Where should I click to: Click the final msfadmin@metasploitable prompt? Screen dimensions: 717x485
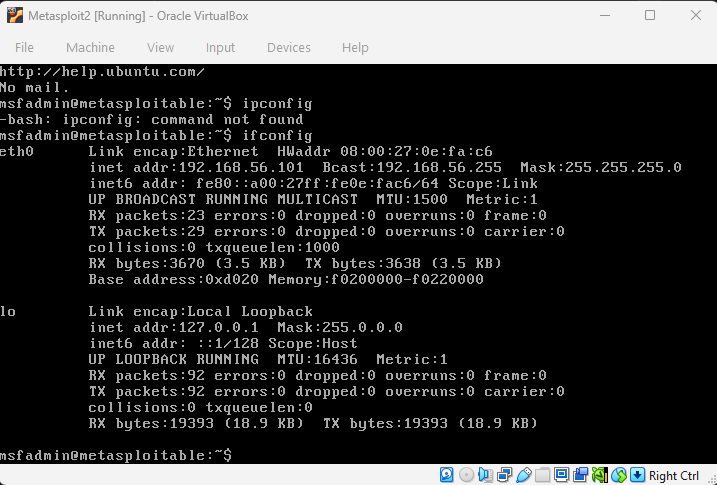[x=116, y=455]
